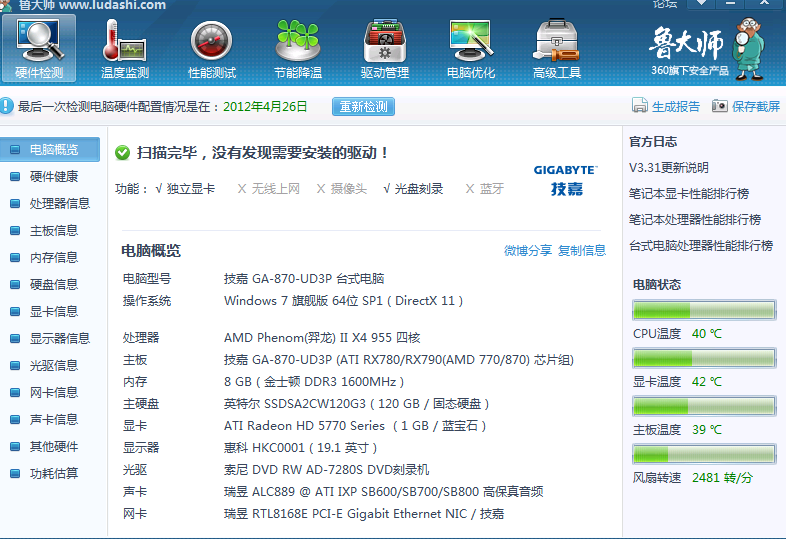Viewport: 786px width, 539px height.
Task: Click the 复制信息 copy info link
Action: click(581, 250)
